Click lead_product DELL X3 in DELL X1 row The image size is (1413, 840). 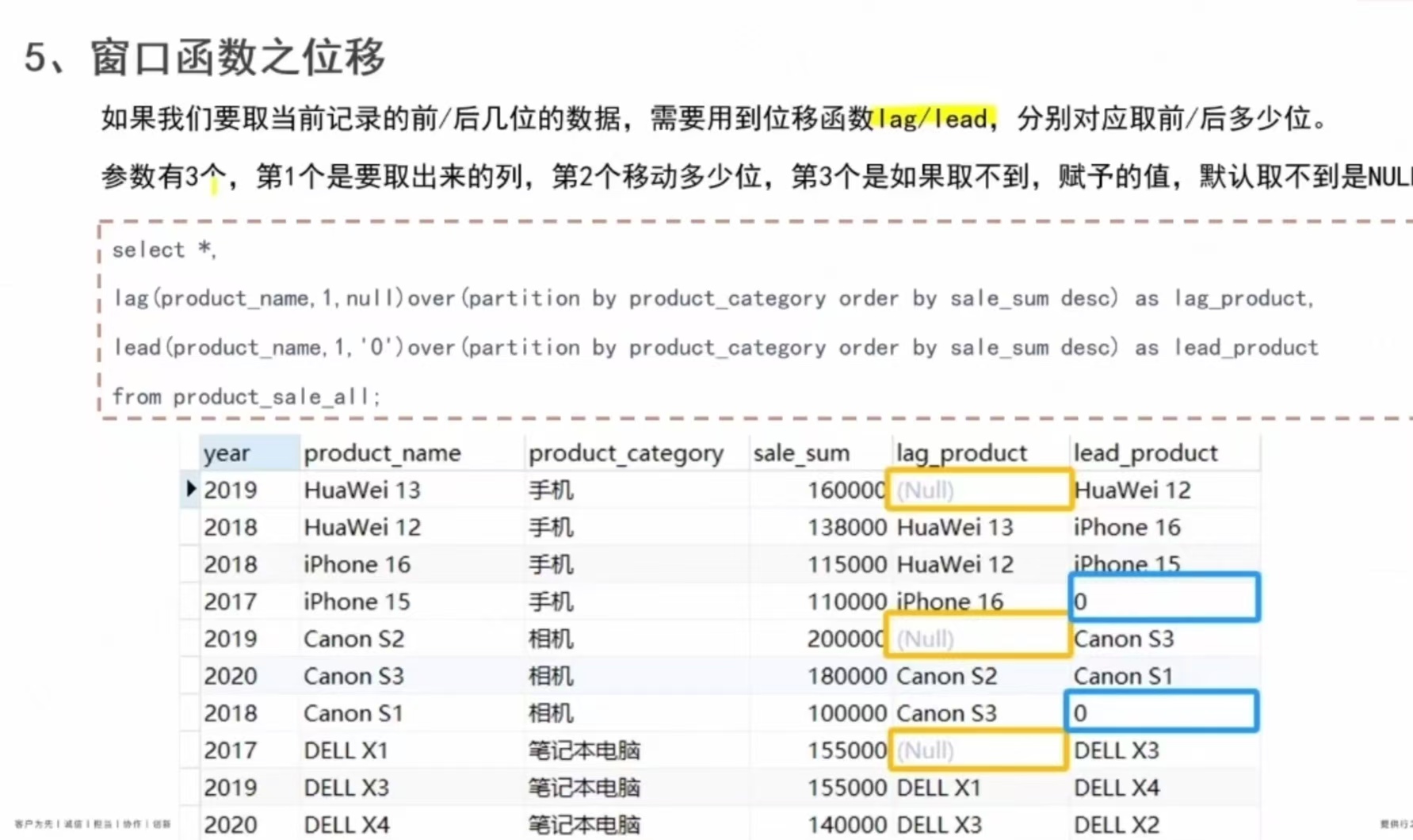coord(1117,750)
